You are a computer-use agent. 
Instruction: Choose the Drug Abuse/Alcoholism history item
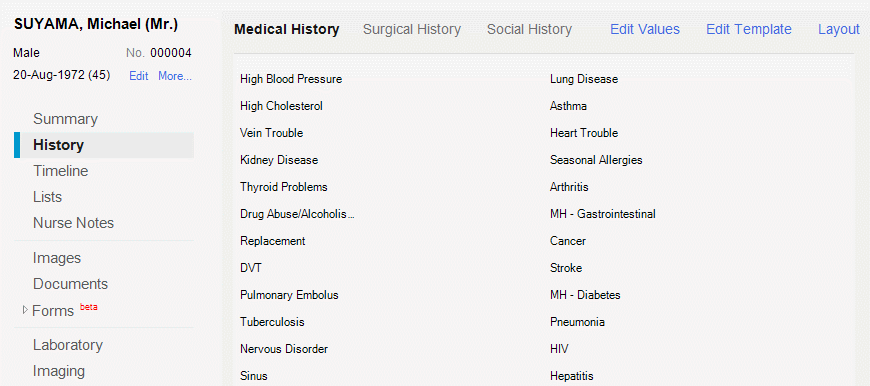[297, 214]
